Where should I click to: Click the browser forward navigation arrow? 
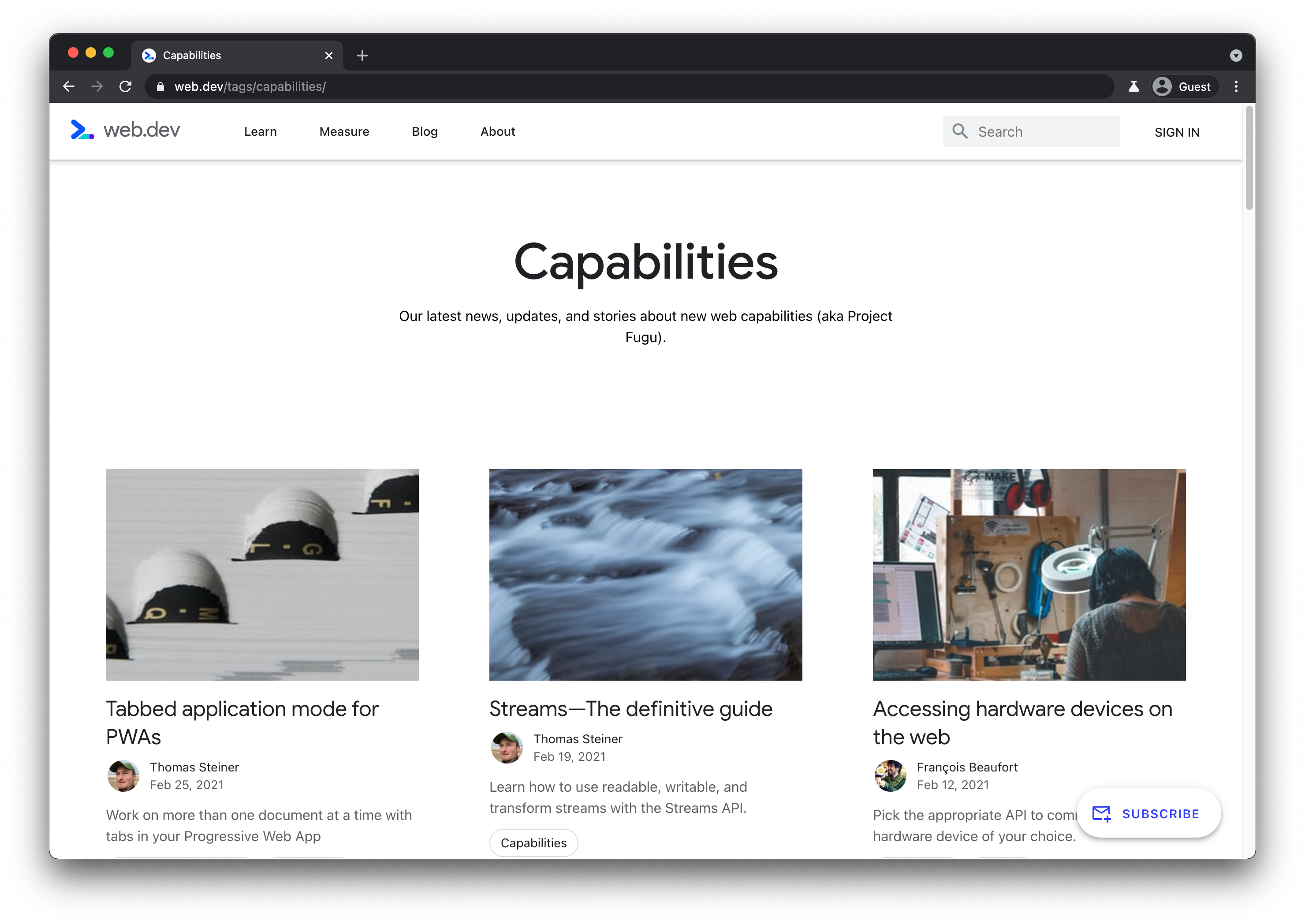point(97,86)
